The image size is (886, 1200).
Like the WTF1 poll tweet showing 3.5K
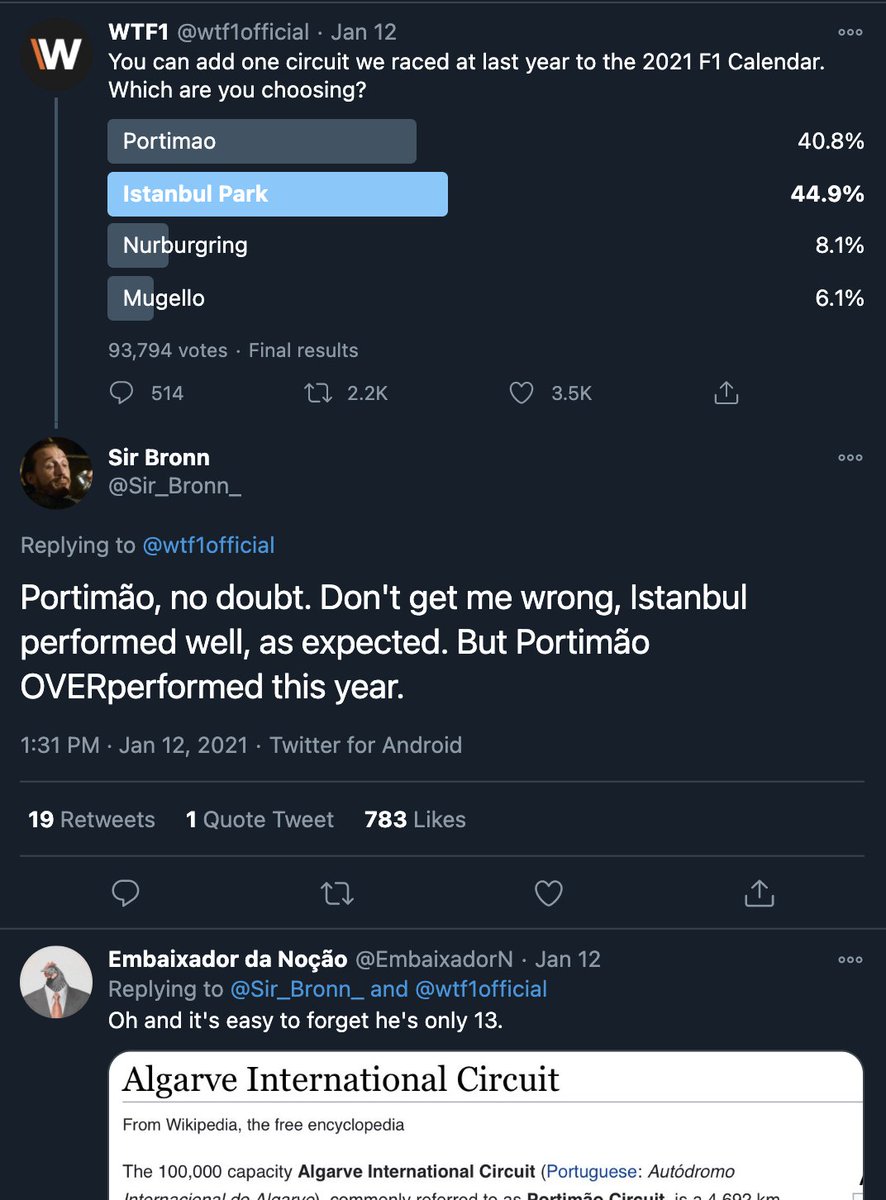click(521, 393)
